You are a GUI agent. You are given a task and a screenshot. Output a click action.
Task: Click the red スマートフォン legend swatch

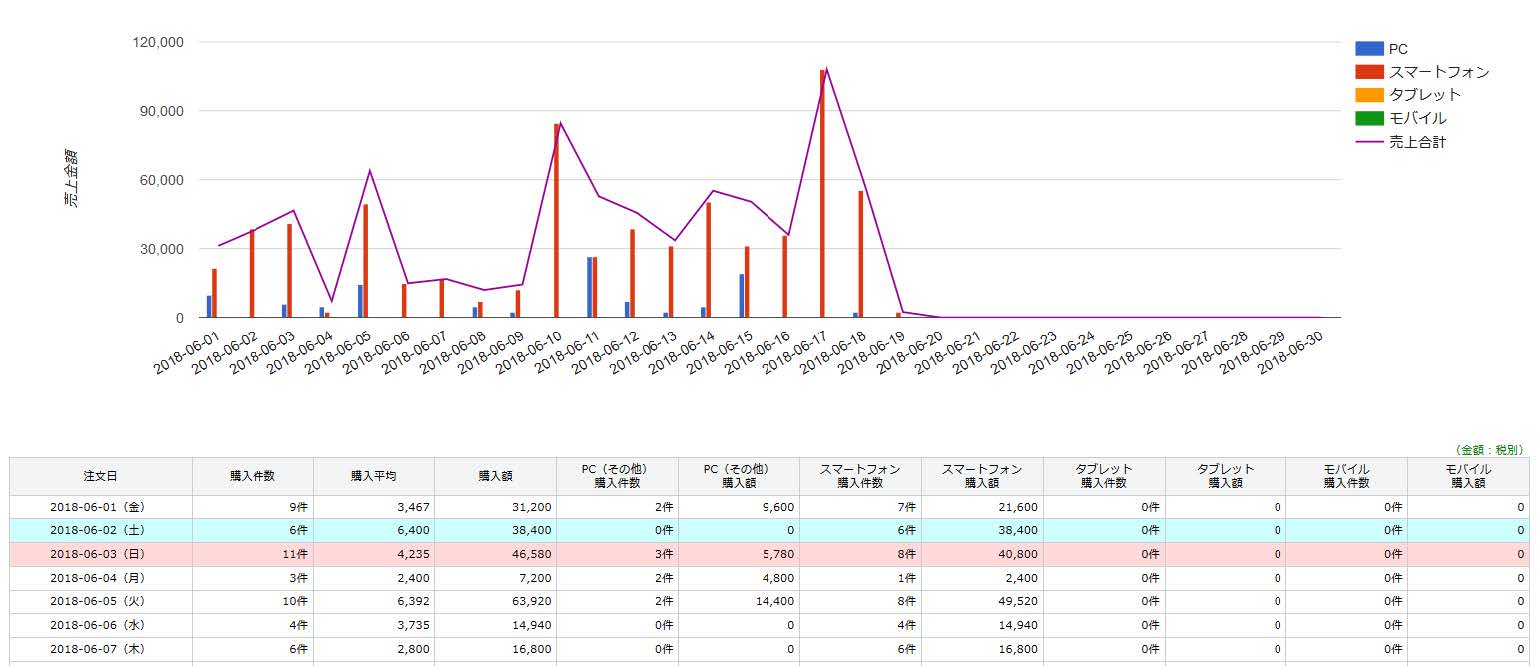pyautogui.click(x=1369, y=72)
